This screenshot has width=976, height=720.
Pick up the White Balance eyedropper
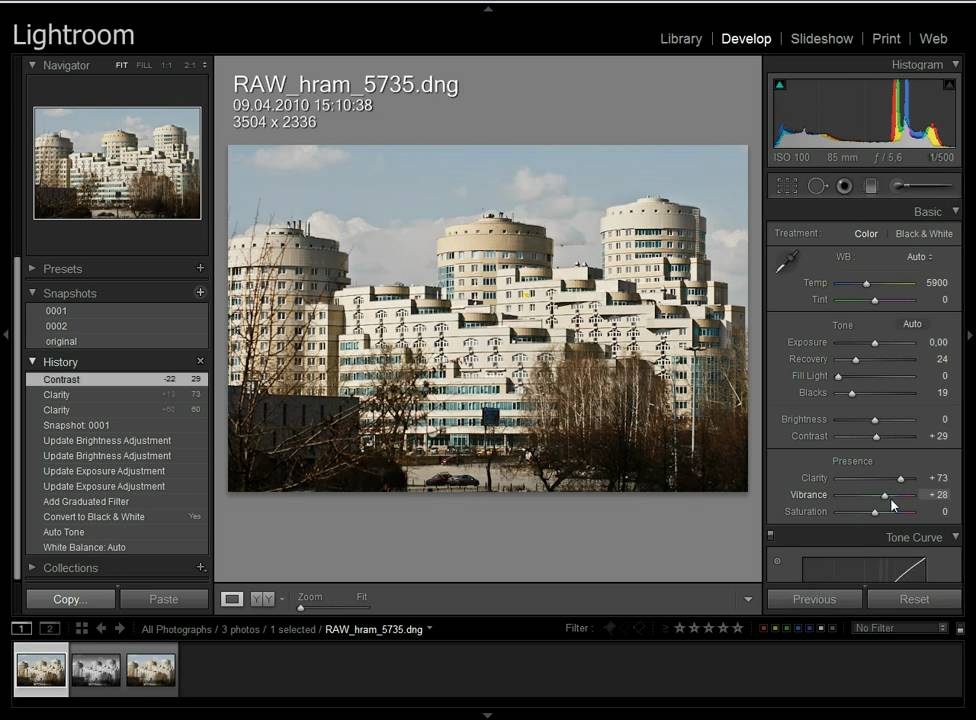coord(787,263)
